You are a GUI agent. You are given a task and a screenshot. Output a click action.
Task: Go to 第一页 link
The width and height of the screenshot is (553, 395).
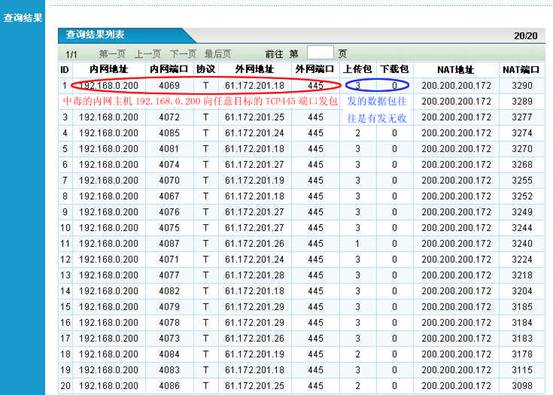(x=112, y=54)
